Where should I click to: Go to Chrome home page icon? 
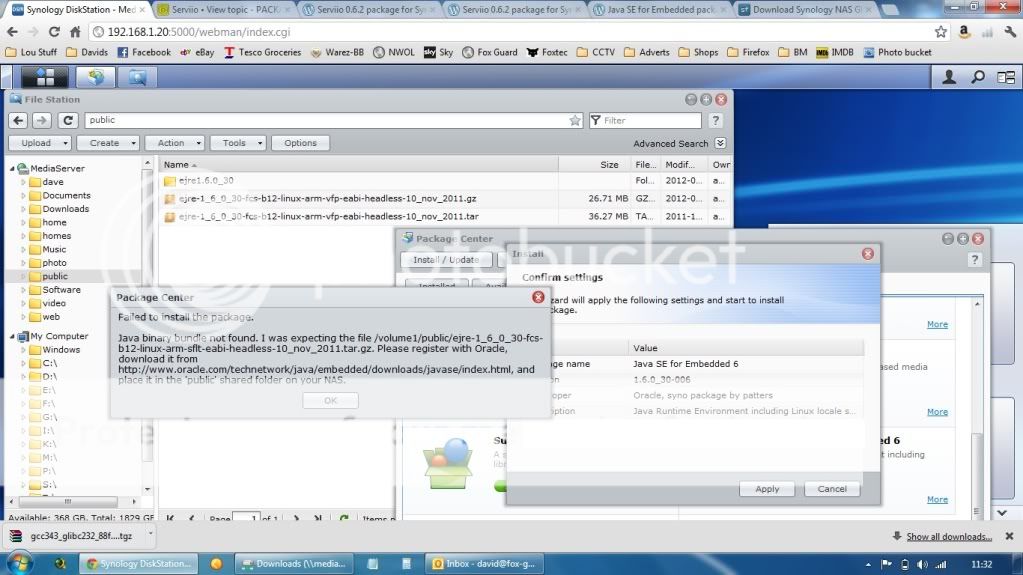[75, 31]
